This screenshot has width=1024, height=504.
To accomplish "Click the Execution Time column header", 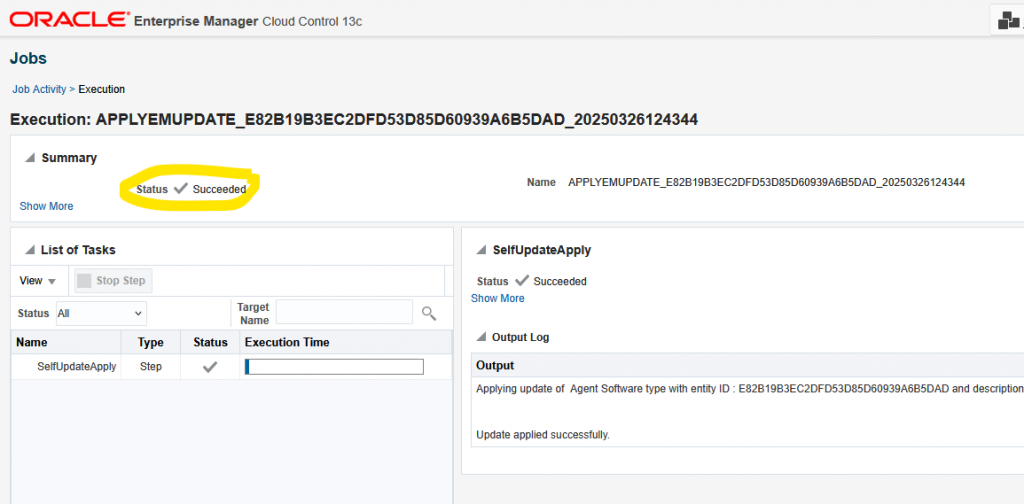I will (x=287, y=342).
